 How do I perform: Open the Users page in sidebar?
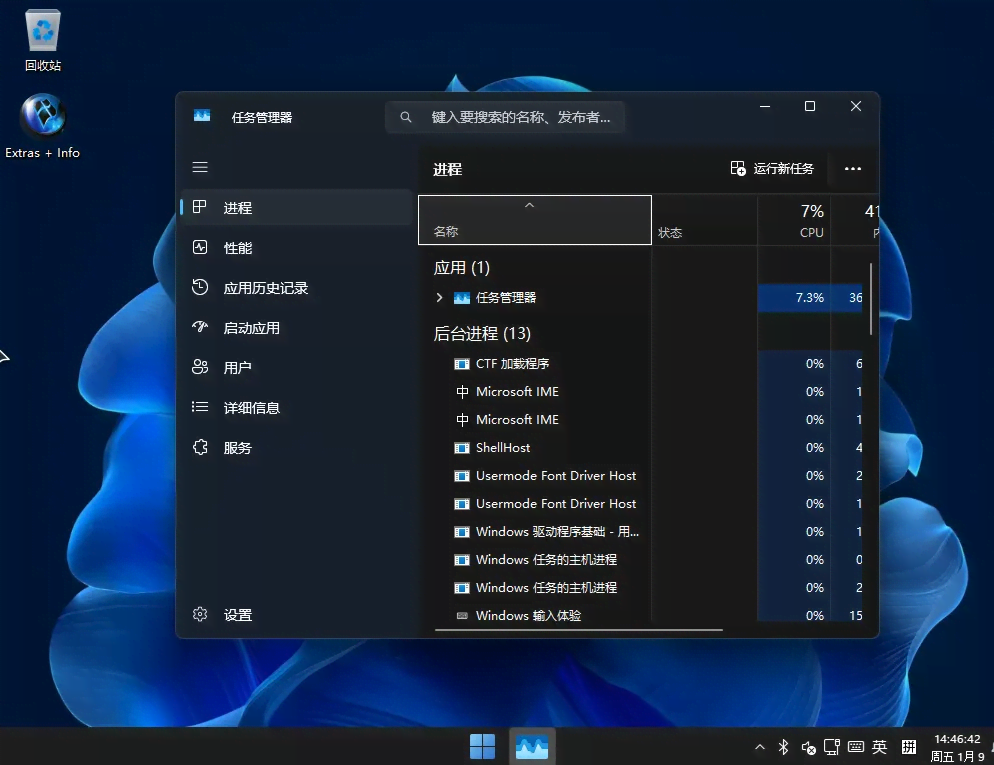pos(238,368)
